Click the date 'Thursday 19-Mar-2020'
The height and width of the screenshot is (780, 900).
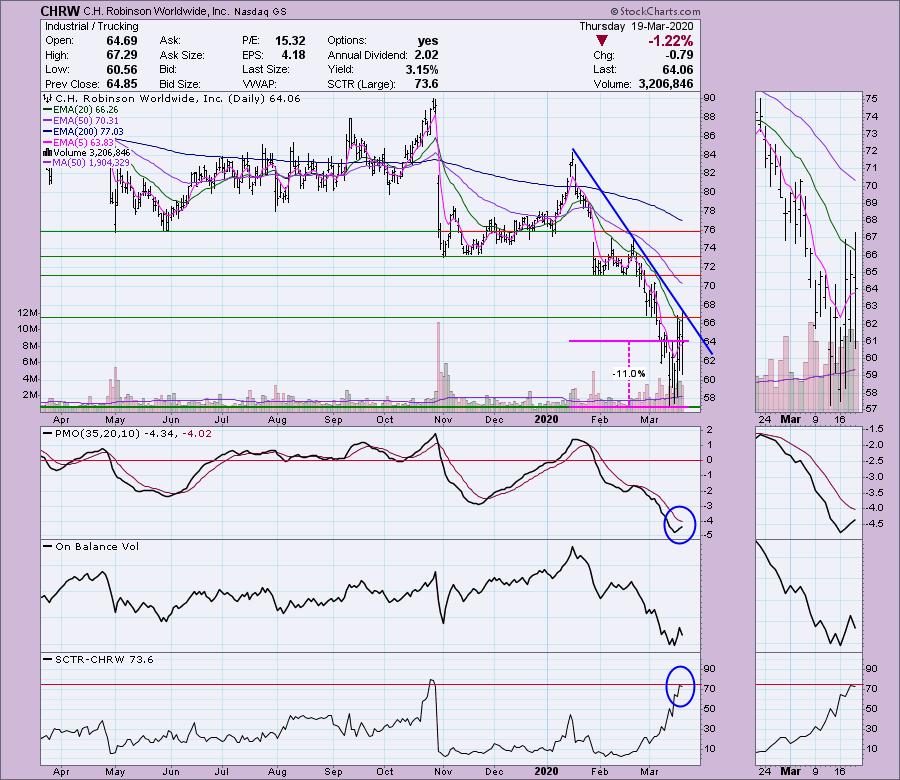pos(636,26)
